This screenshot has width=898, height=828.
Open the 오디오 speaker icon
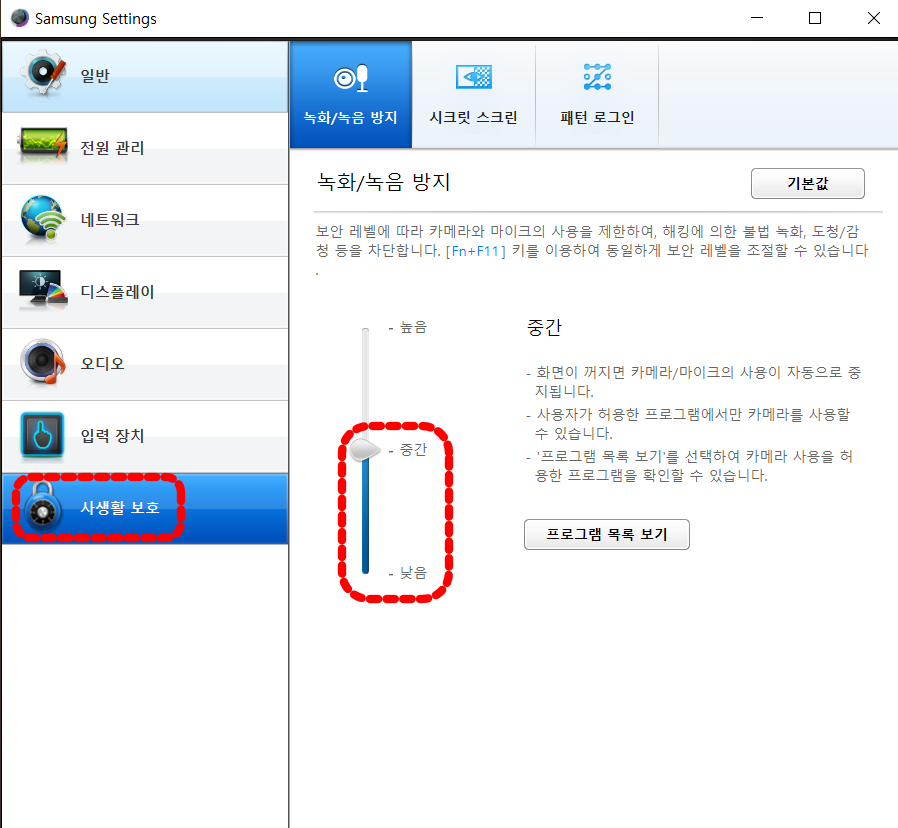click(43, 362)
